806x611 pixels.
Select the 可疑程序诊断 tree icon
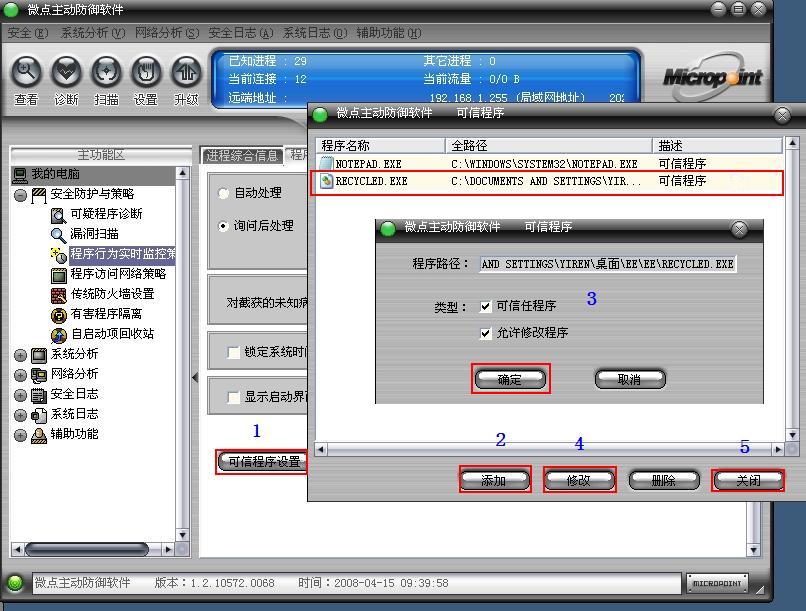click(x=59, y=215)
